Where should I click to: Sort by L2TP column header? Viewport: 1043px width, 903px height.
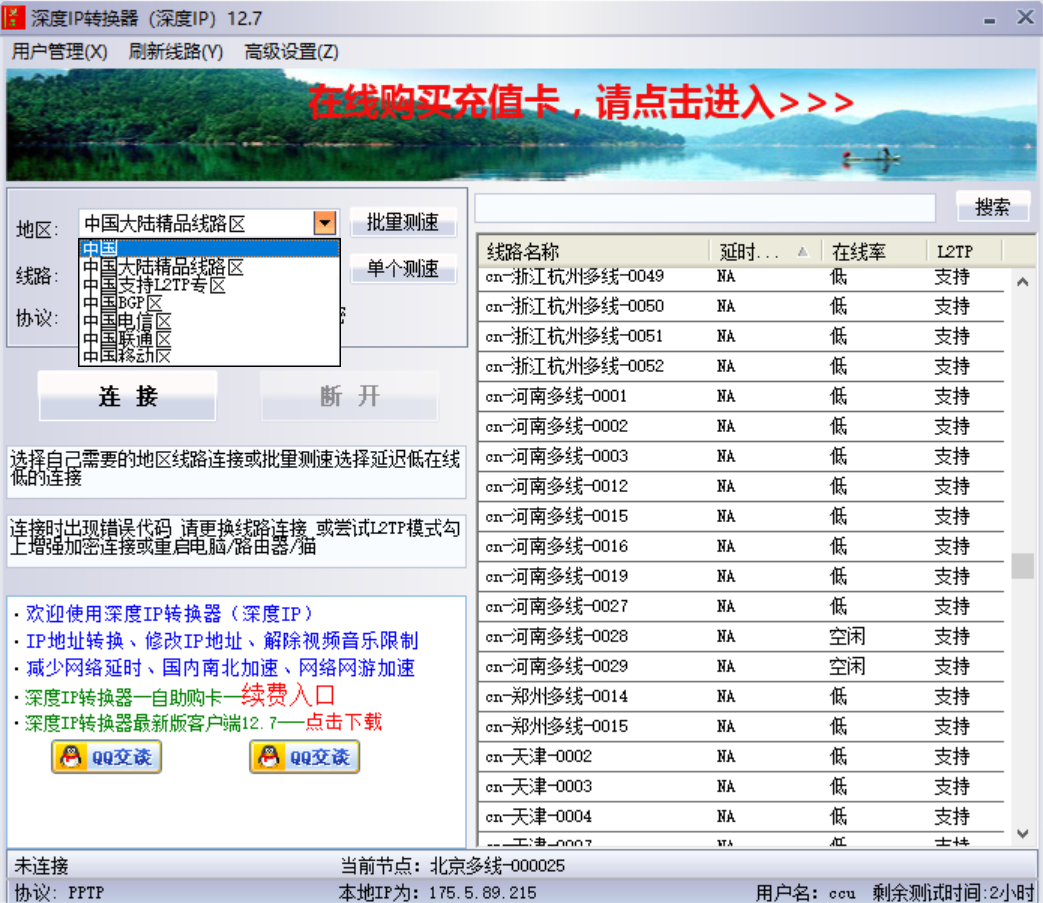[x=965, y=251]
